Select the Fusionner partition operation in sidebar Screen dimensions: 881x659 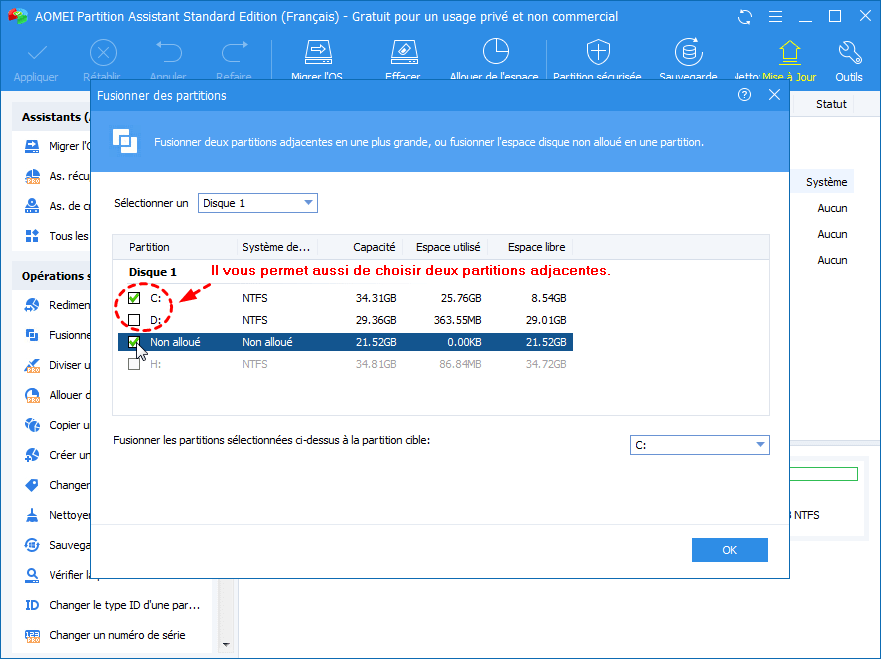click(57, 335)
